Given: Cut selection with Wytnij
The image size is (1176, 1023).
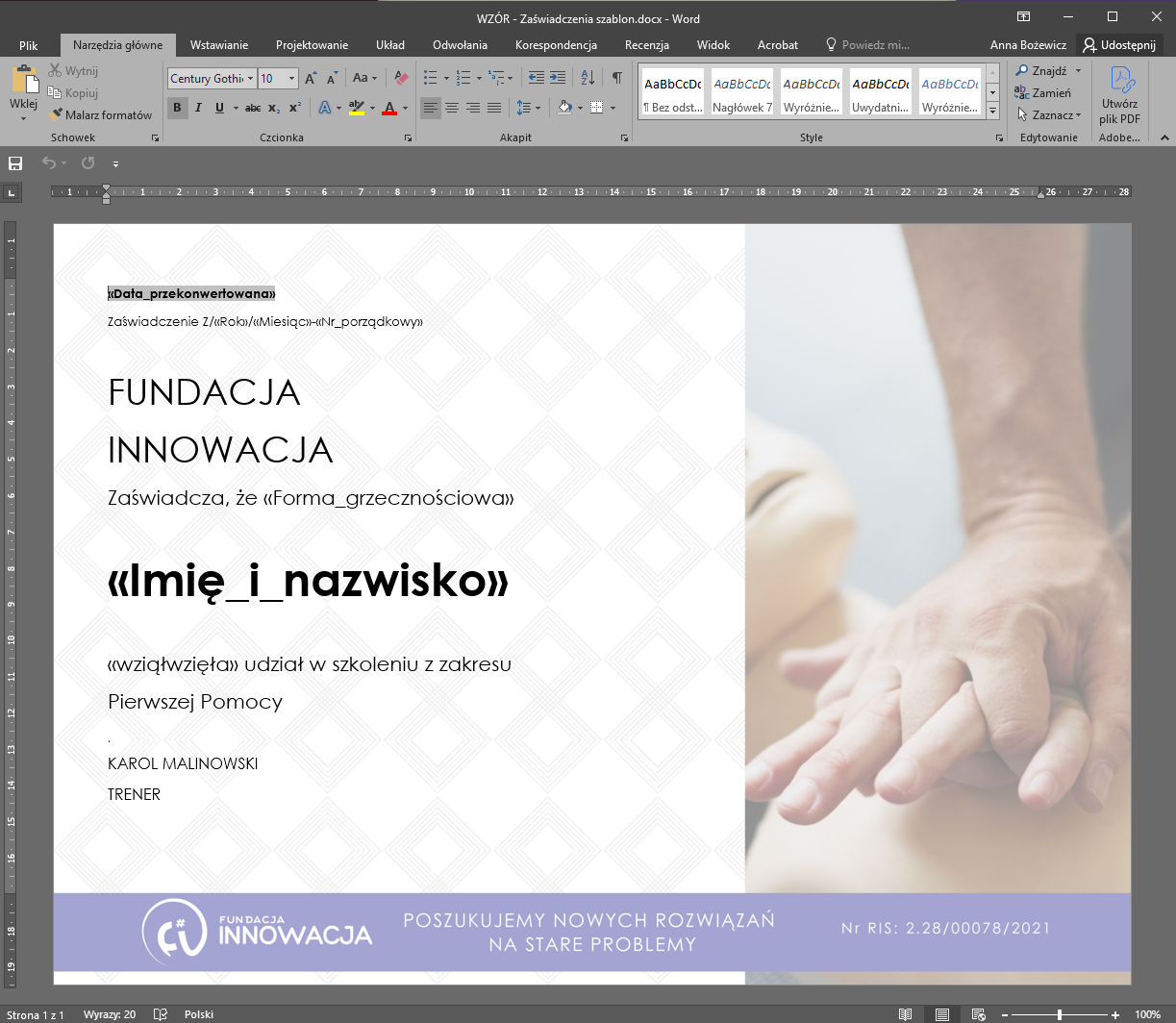Looking at the screenshot, I should 72,71.
